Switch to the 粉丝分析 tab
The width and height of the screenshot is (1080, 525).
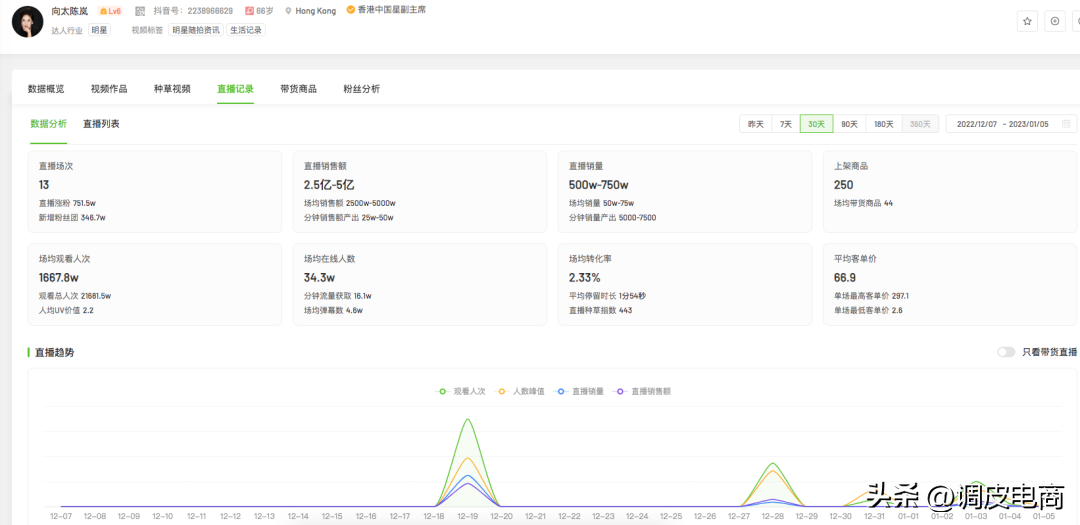pos(362,89)
